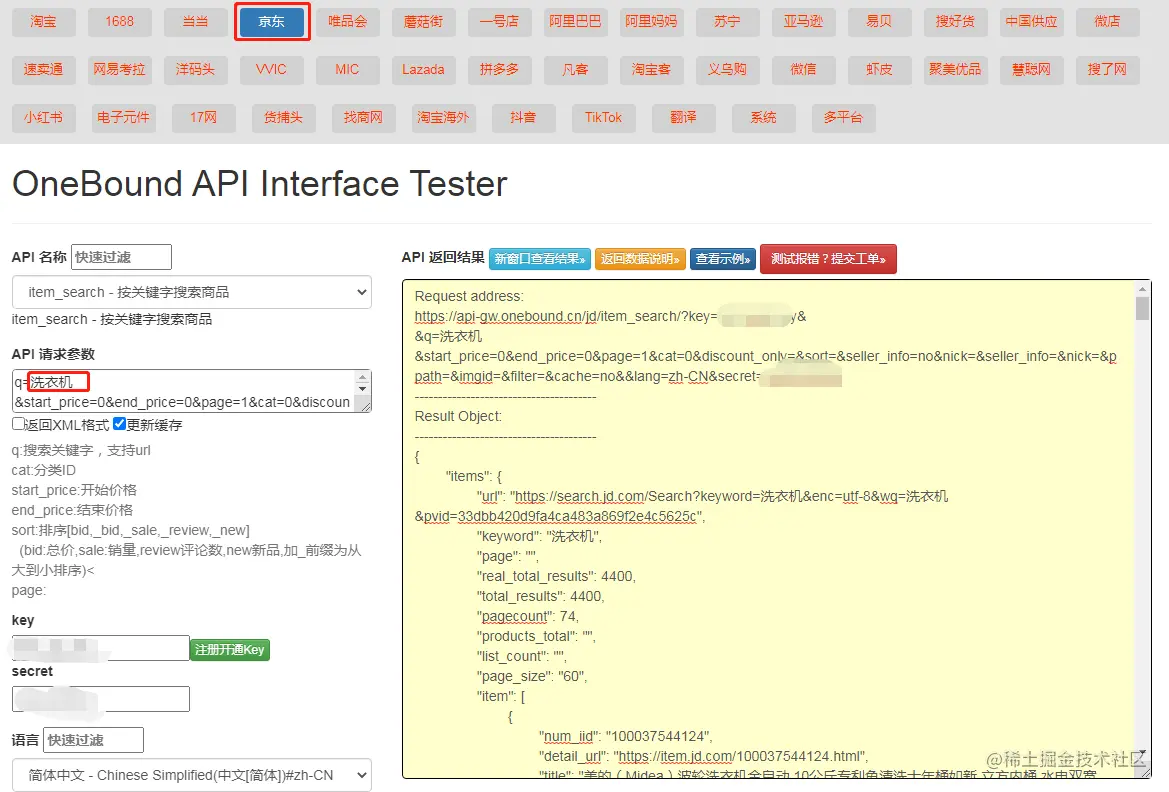This screenshot has width=1169, height=792.
Task: Select the 微信 platform button
Action: point(804,69)
